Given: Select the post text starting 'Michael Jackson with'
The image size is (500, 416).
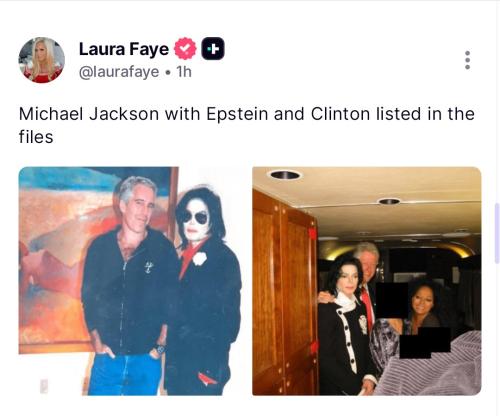Looking at the screenshot, I should [247, 125].
